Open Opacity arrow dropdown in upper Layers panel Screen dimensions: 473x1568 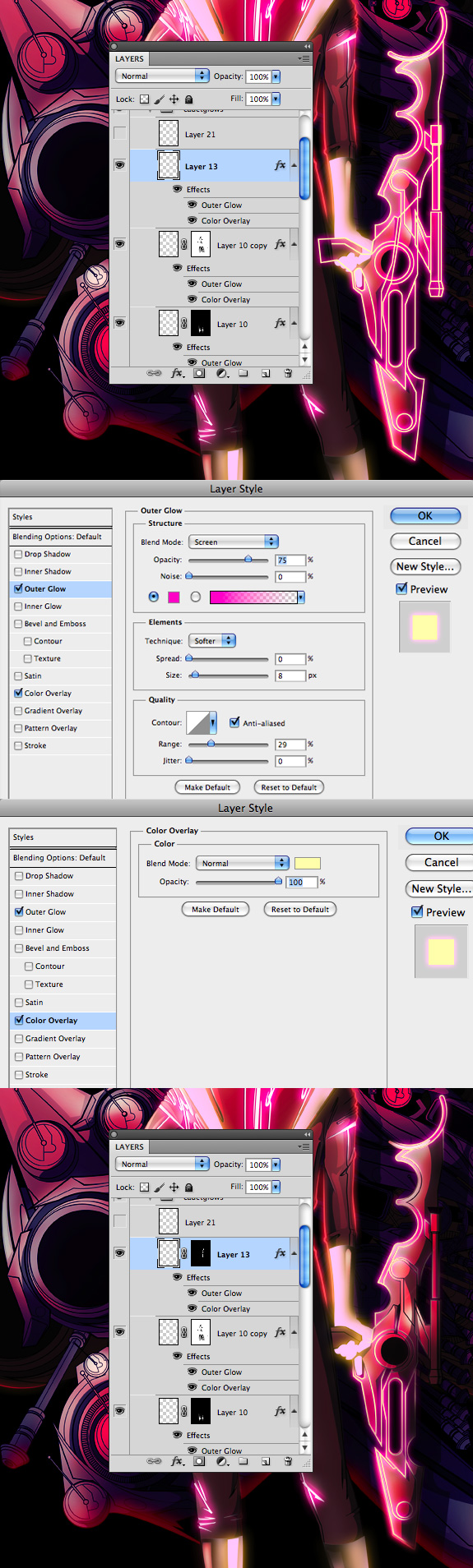click(276, 76)
